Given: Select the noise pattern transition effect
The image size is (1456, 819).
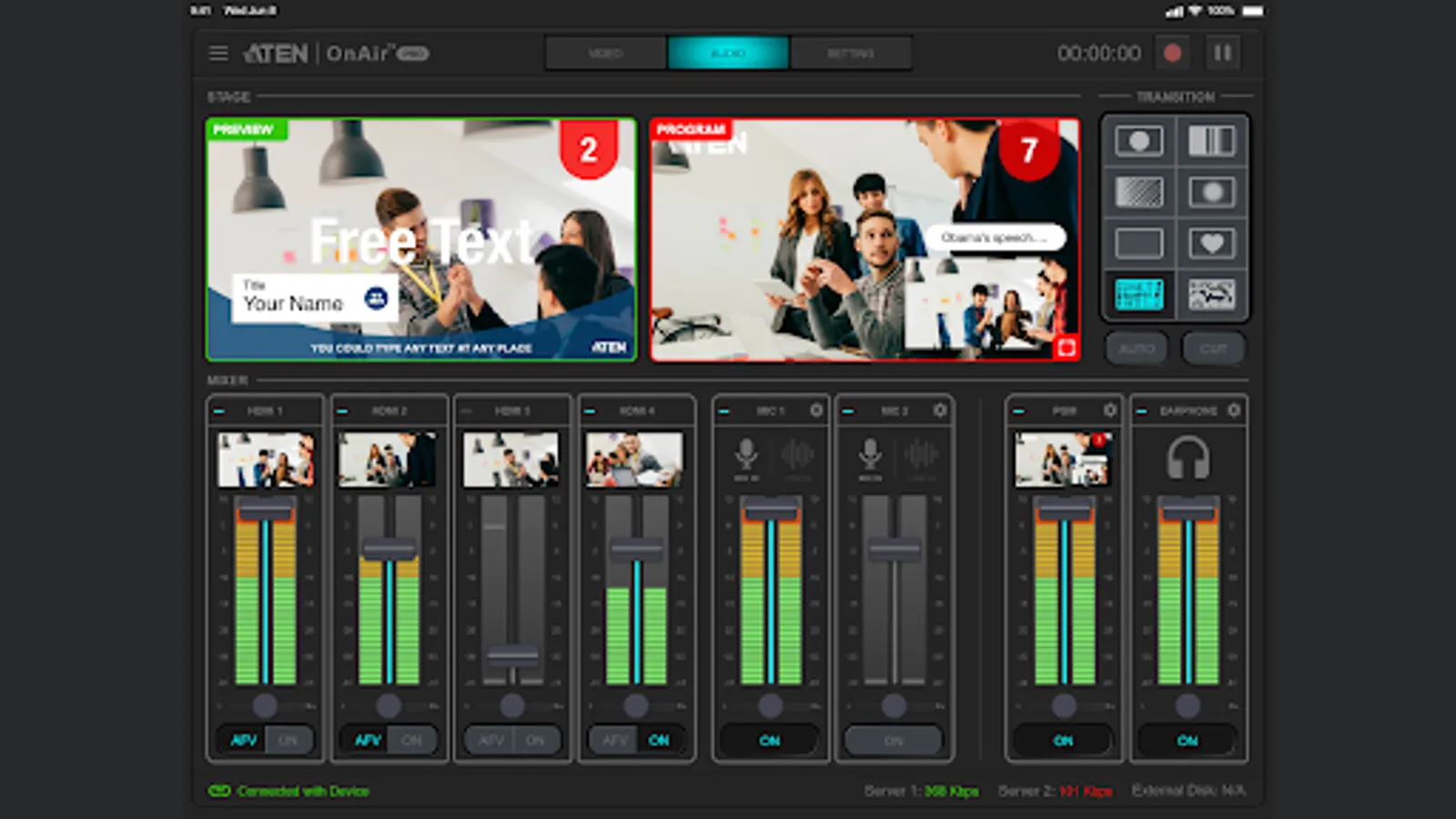Looking at the screenshot, I should click(1211, 294).
